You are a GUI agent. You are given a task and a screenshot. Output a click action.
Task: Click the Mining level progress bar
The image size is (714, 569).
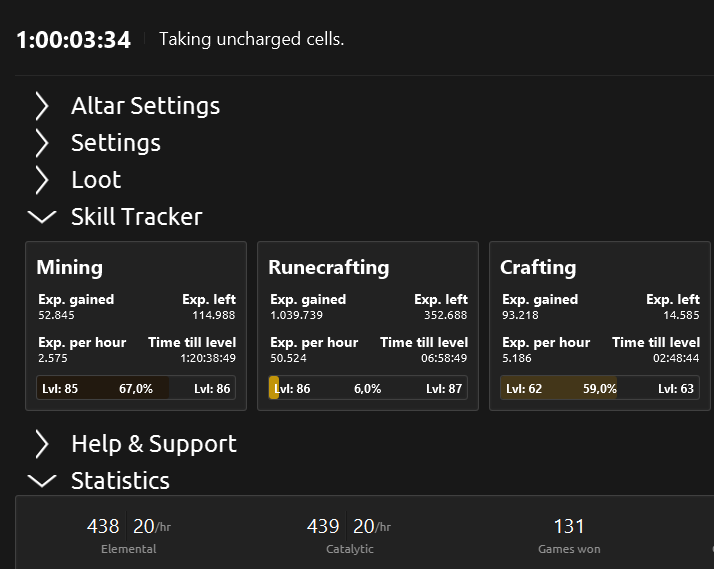click(136, 388)
